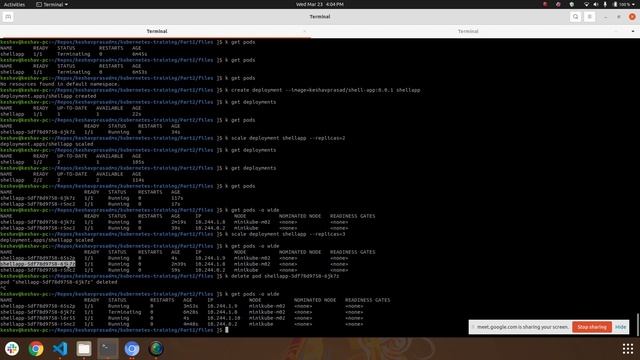Click the 'k create deployment' command line

click(x=322, y=90)
